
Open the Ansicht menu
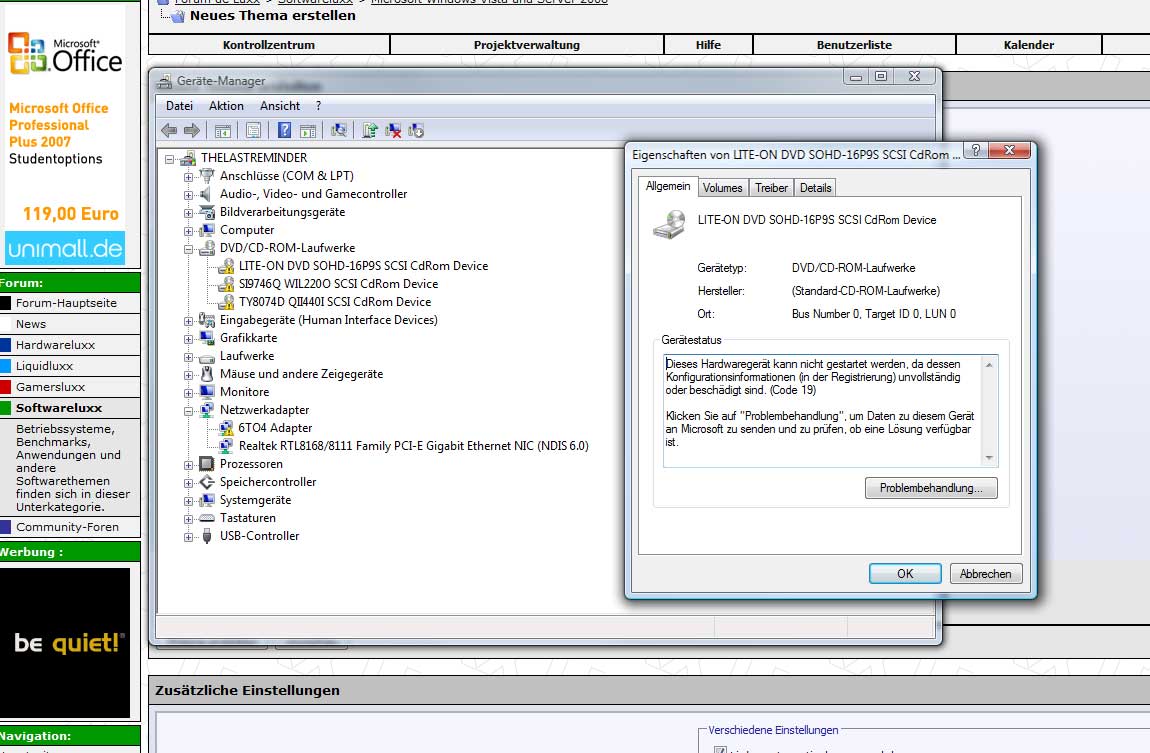click(x=280, y=106)
